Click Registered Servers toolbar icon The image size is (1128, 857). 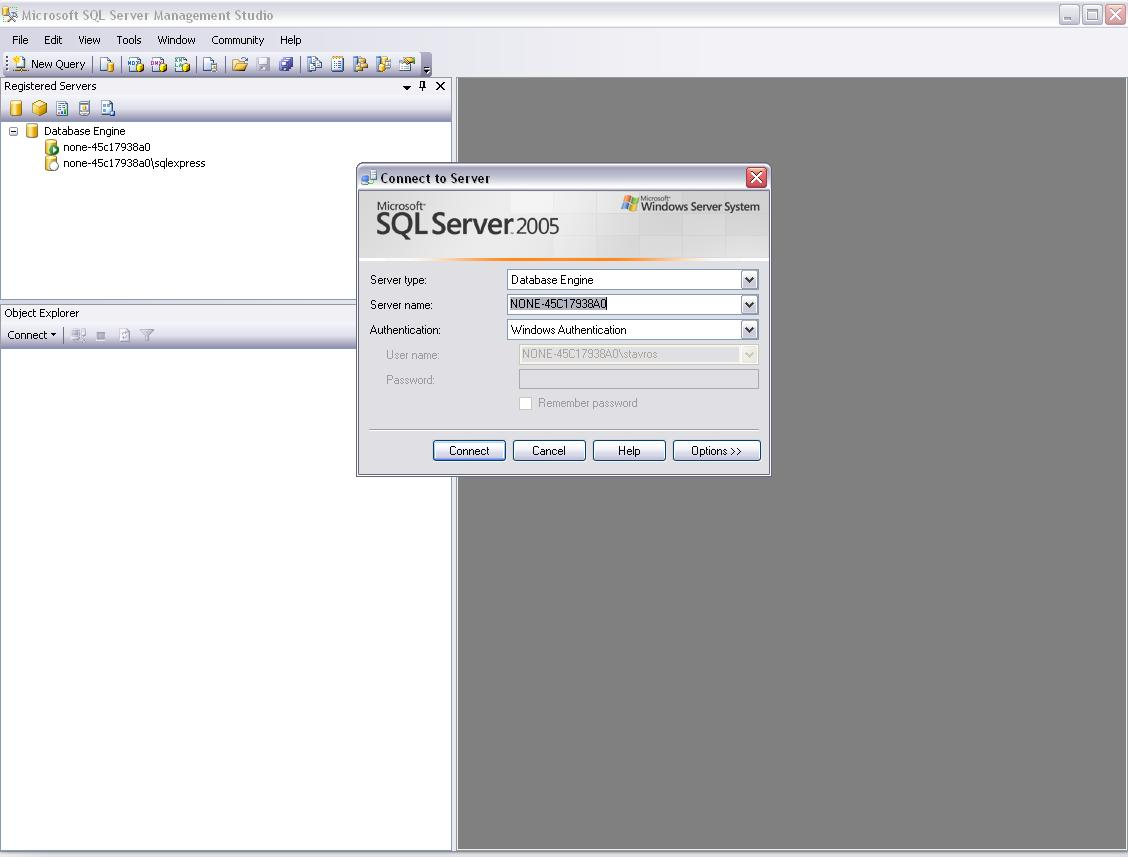tap(314, 65)
